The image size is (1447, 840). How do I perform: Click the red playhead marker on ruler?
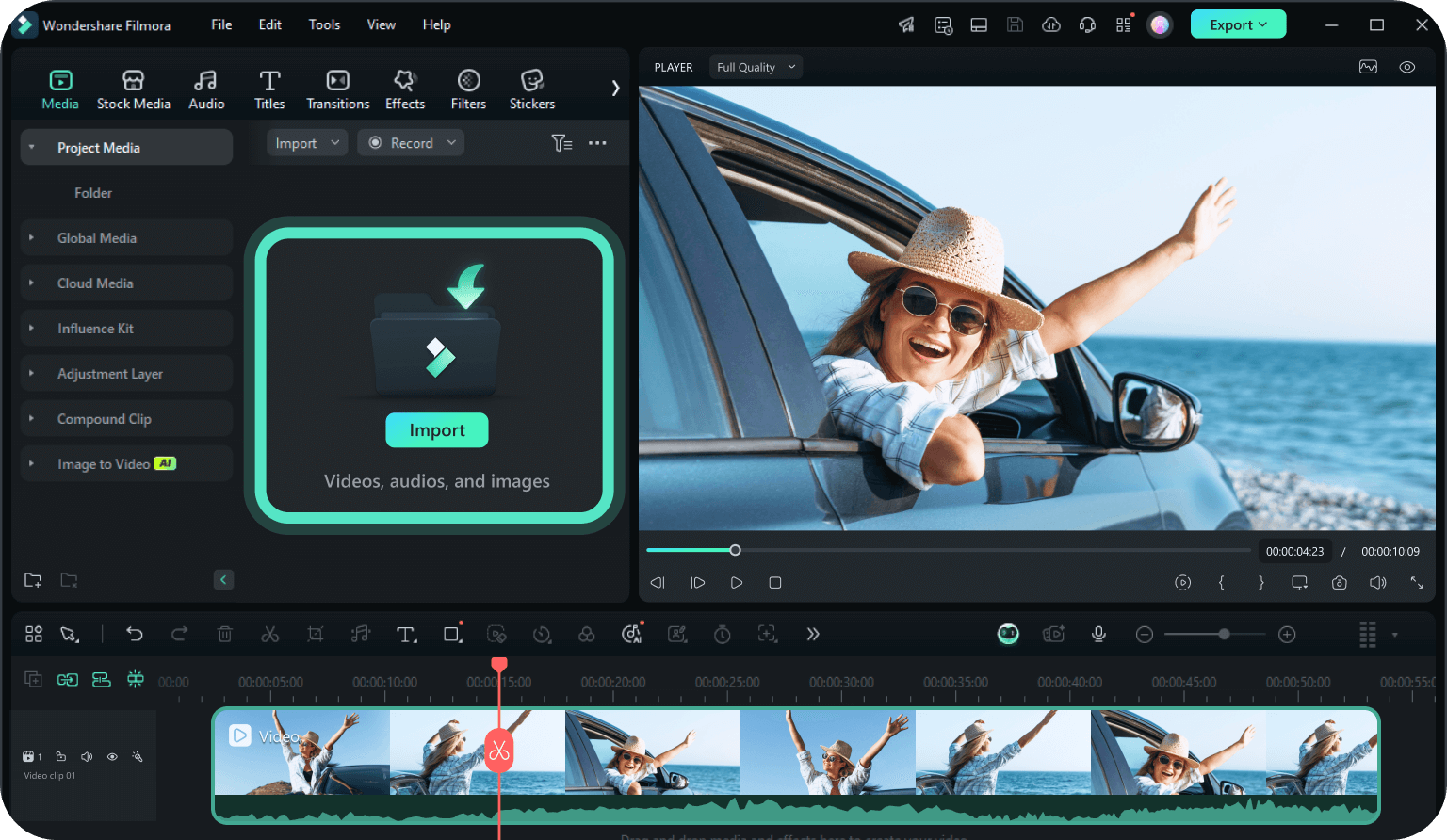tap(499, 665)
